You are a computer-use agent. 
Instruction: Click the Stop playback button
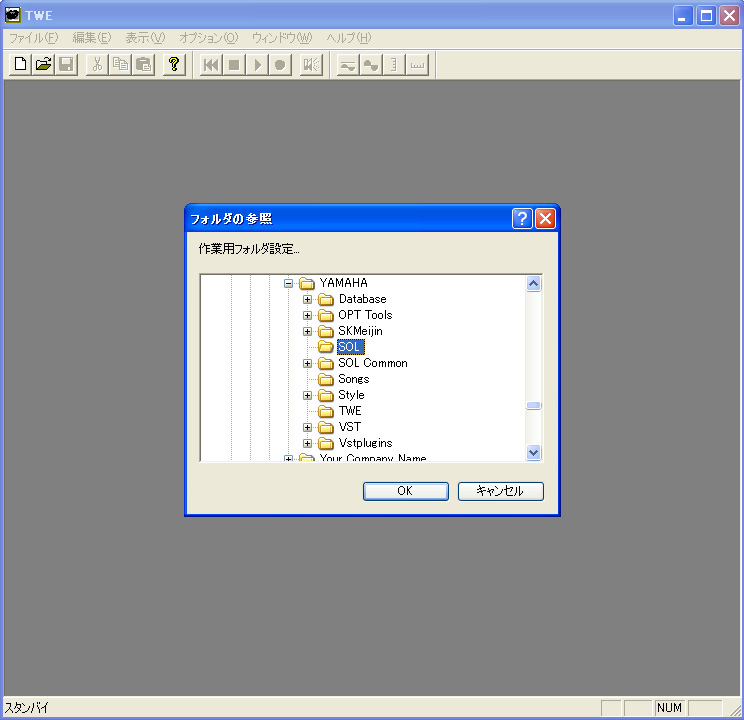point(234,65)
